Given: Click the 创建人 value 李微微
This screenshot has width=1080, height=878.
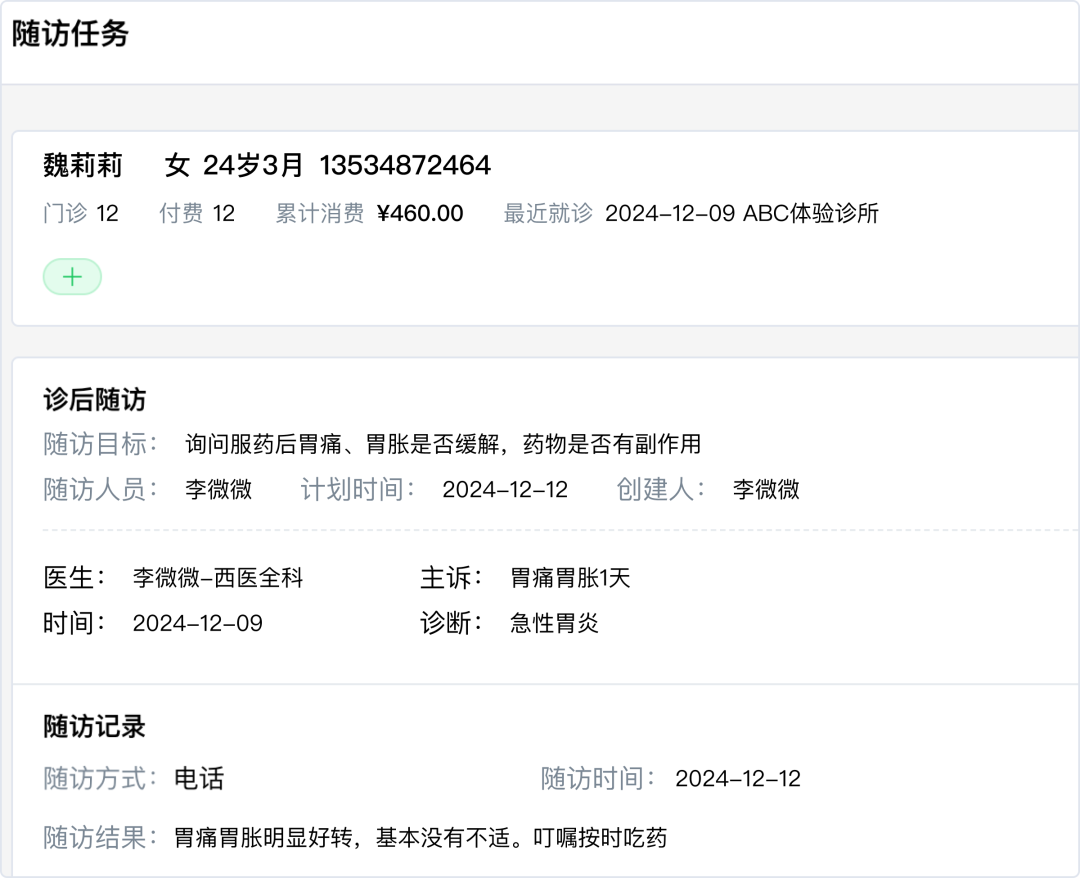Looking at the screenshot, I should tap(766, 489).
